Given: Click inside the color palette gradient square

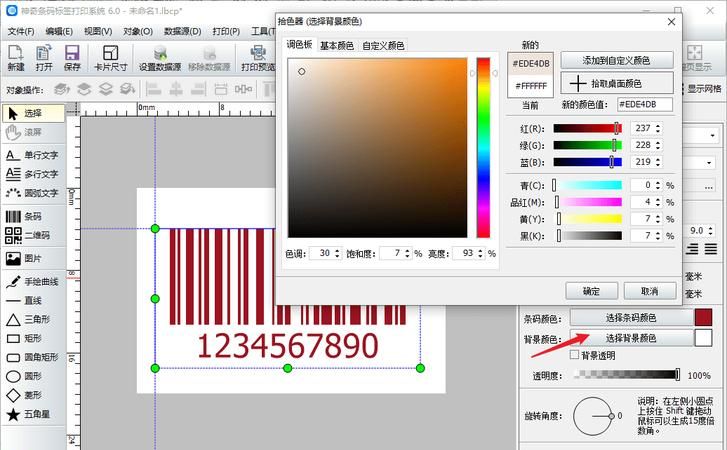Looking at the screenshot, I should tap(377, 147).
